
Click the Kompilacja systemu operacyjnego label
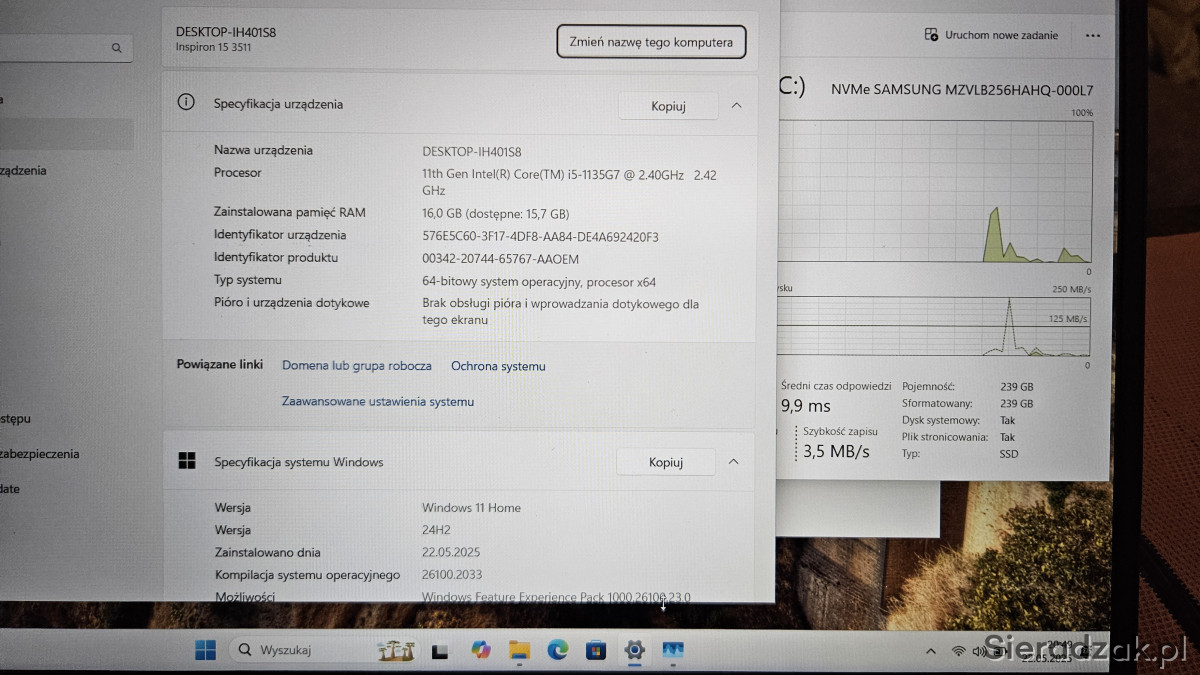coord(307,575)
